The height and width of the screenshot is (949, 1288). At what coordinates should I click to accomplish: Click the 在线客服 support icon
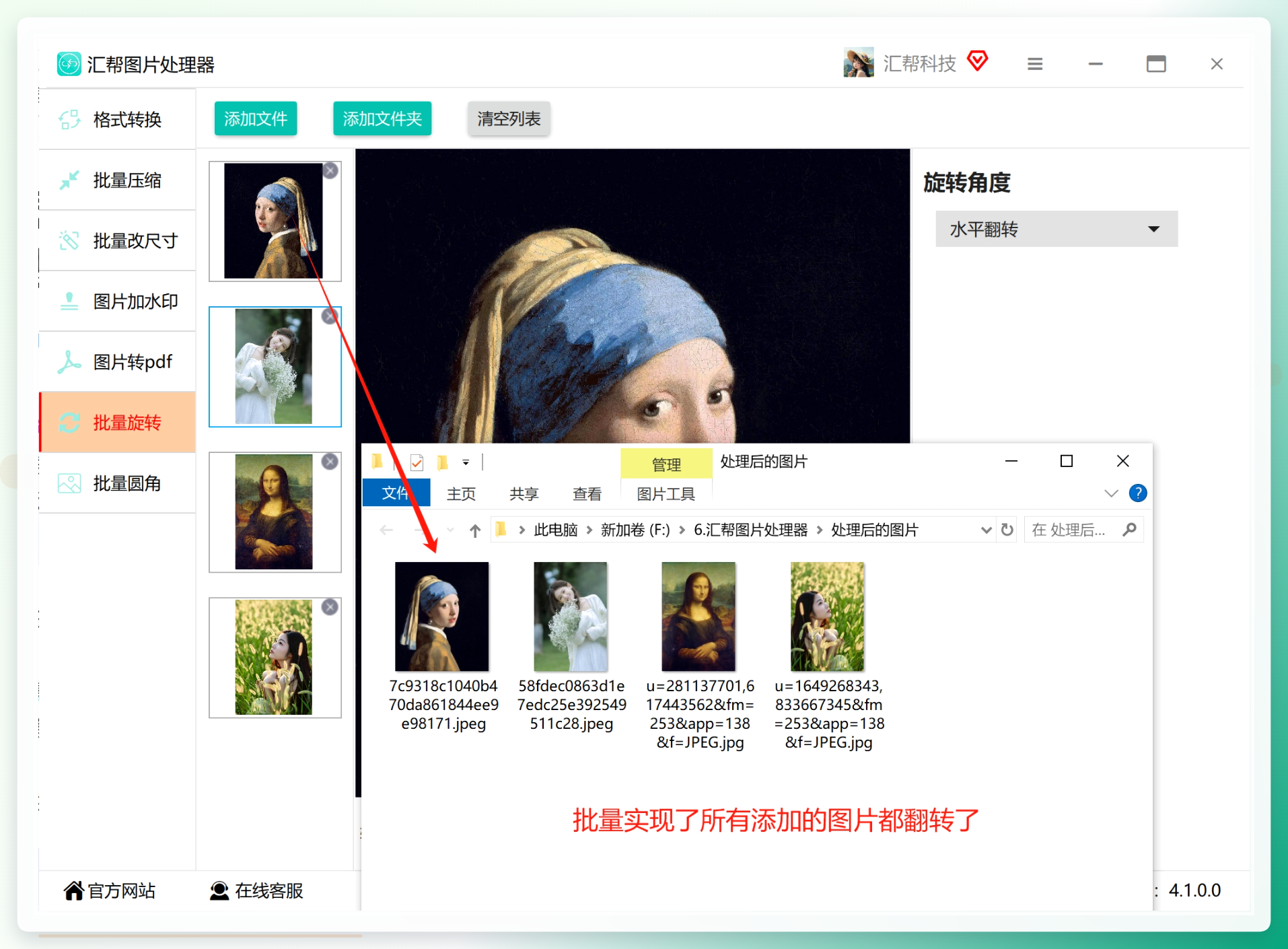[219, 890]
